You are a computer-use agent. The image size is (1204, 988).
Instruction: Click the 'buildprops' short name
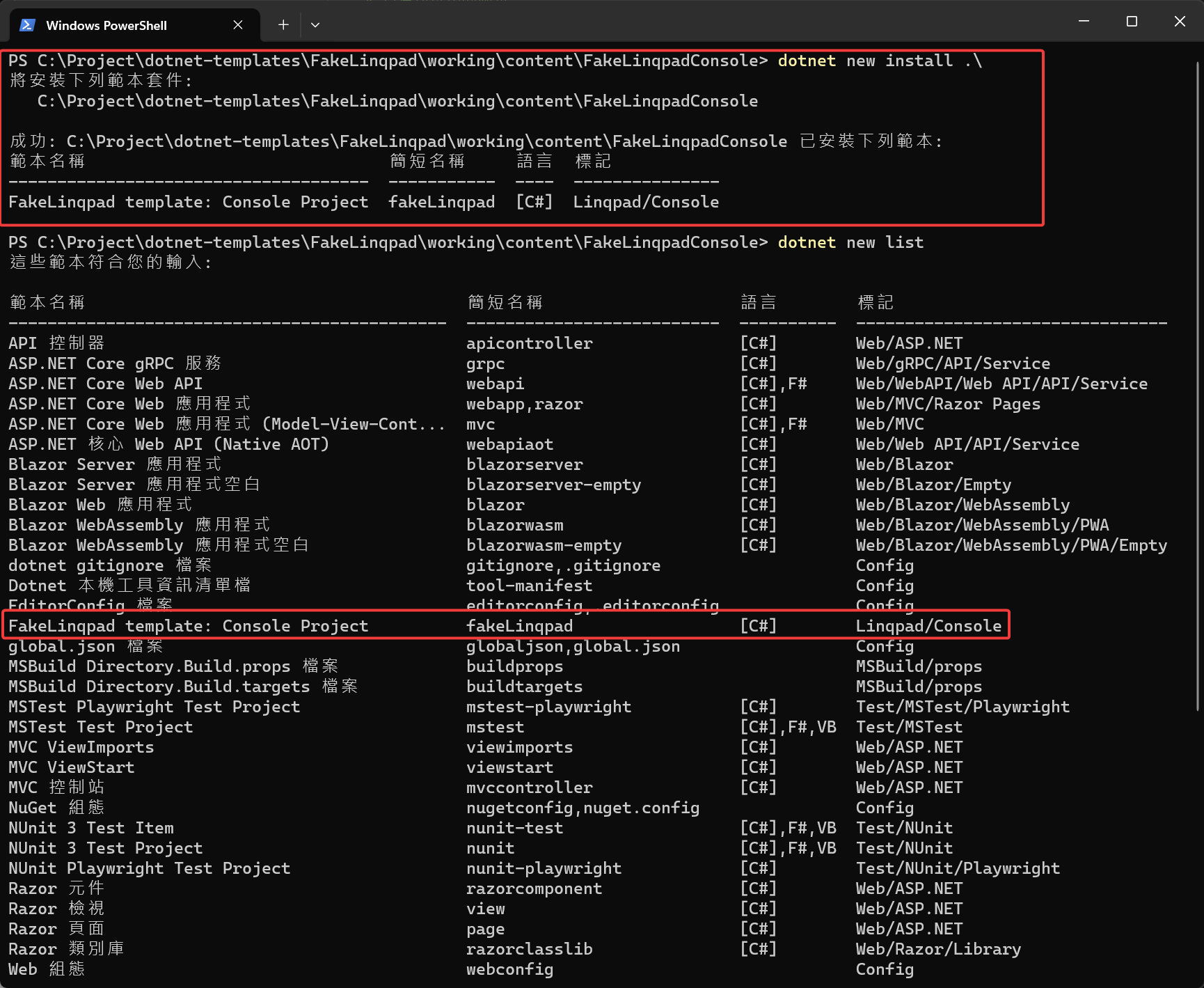coord(514,666)
